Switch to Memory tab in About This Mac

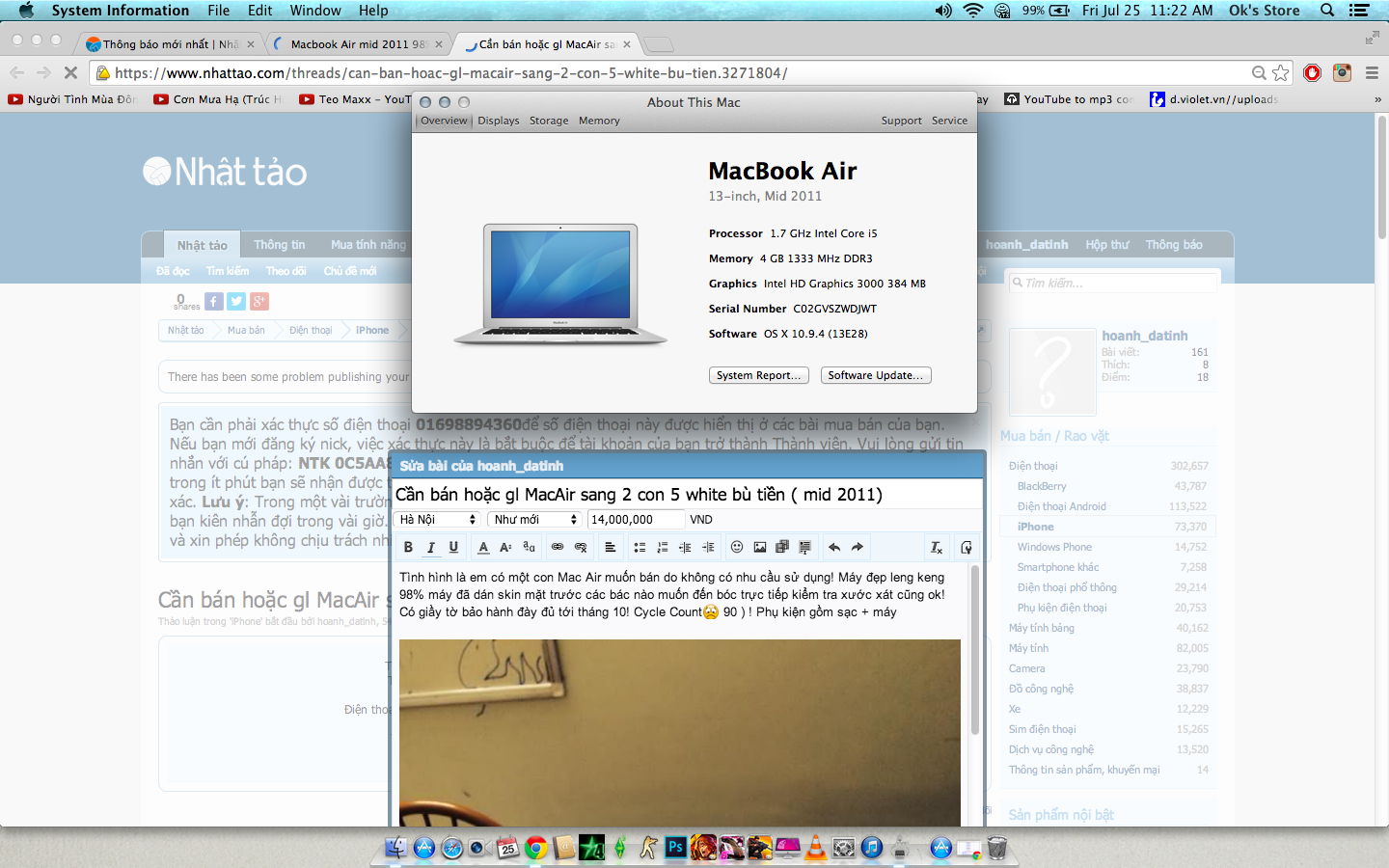[599, 121]
